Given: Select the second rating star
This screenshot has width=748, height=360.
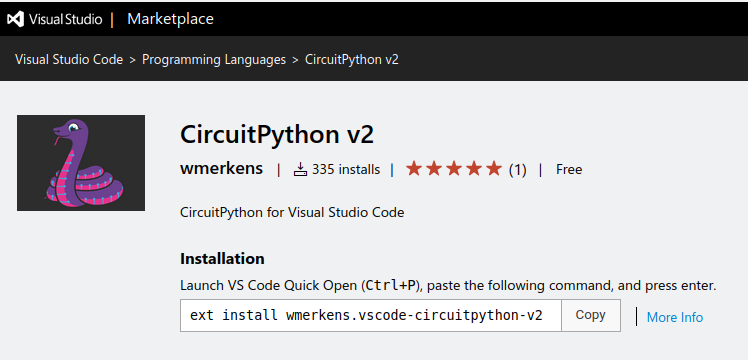Looking at the screenshot, I should (x=434, y=168).
